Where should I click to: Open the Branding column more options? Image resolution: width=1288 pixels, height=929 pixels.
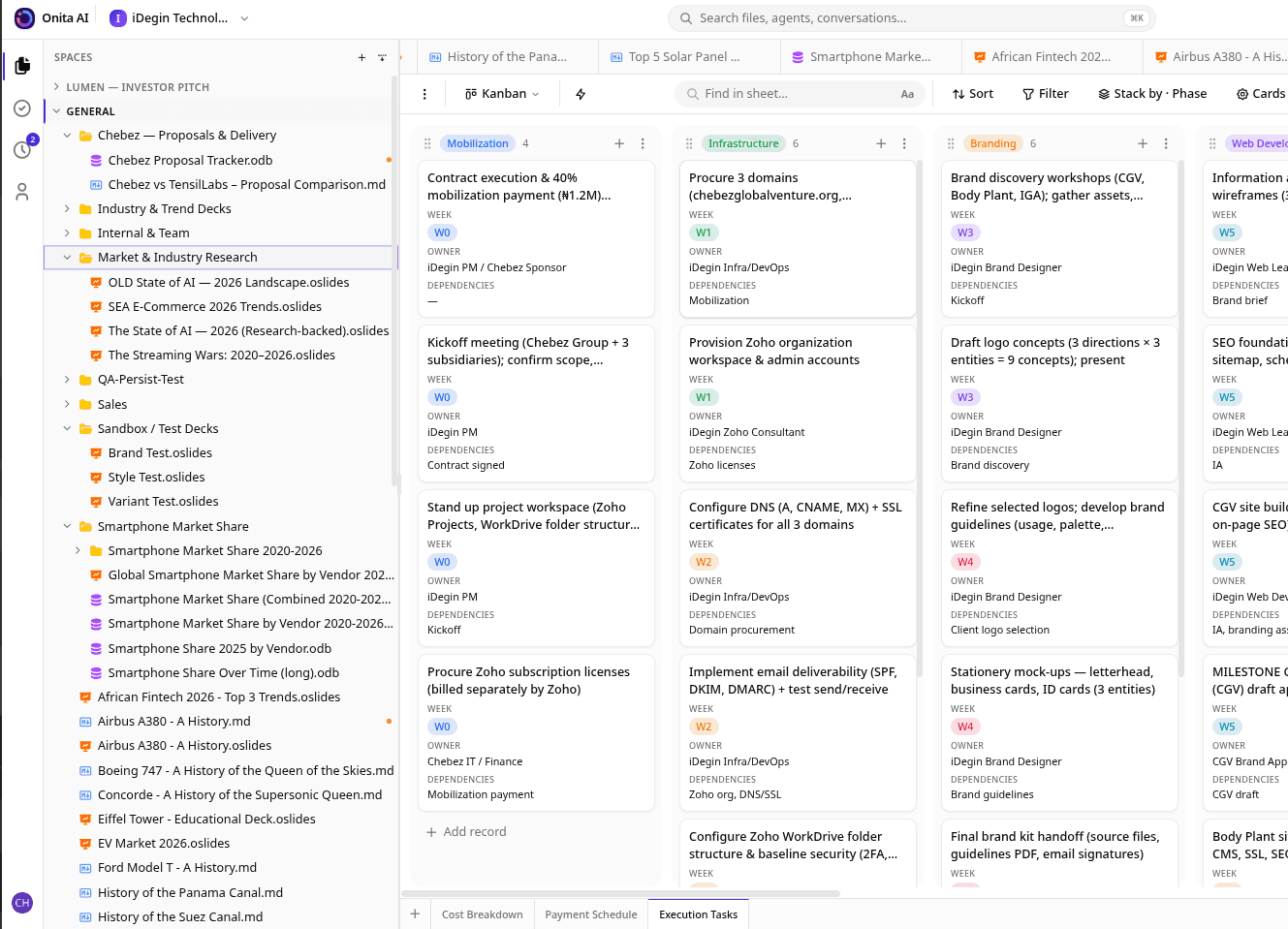(1166, 143)
